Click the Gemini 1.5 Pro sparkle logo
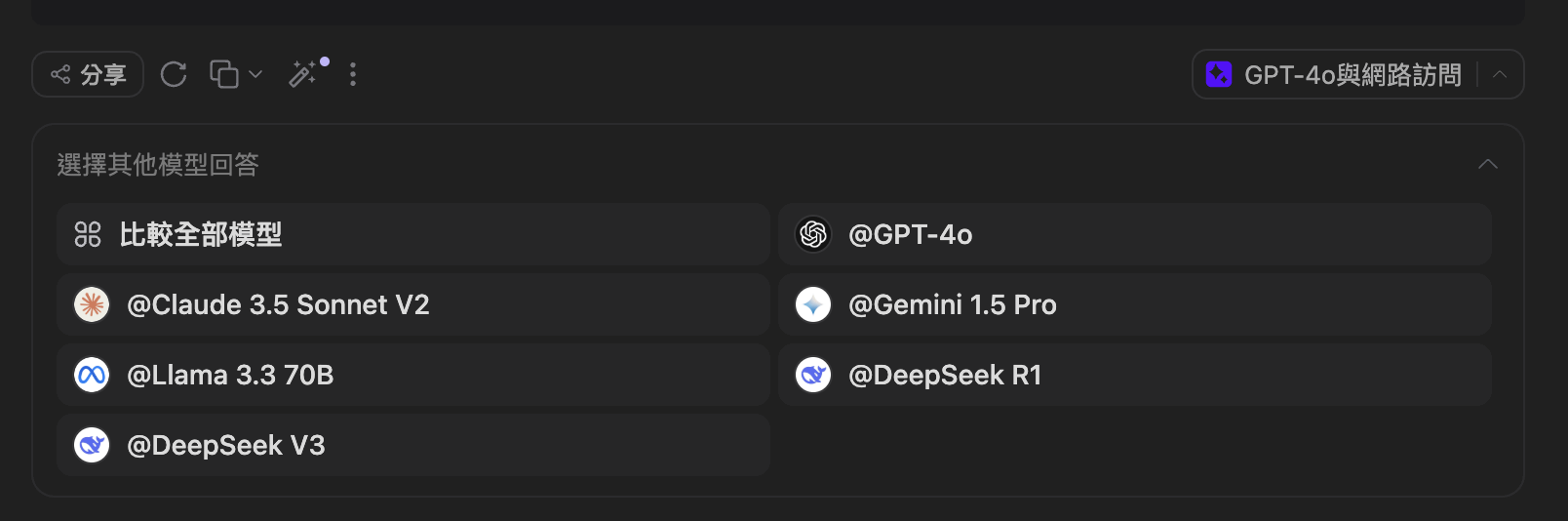 (813, 304)
